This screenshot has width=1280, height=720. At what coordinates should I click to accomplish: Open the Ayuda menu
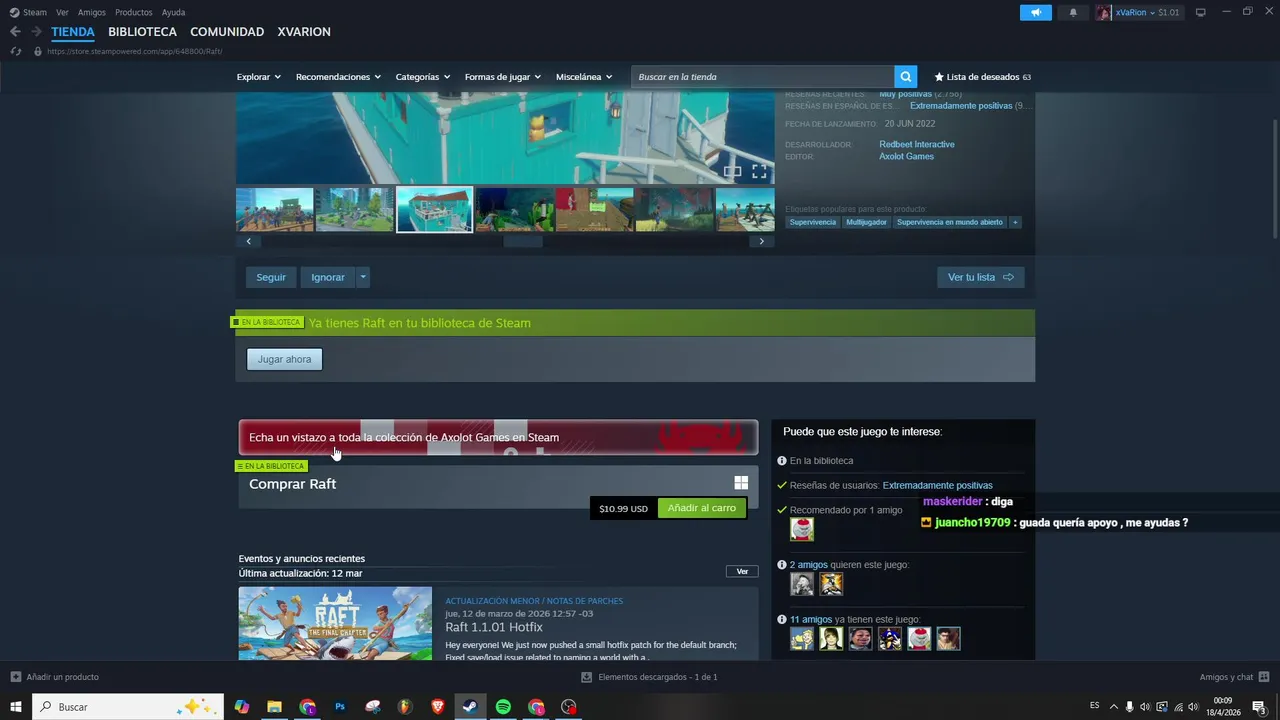[x=173, y=12]
